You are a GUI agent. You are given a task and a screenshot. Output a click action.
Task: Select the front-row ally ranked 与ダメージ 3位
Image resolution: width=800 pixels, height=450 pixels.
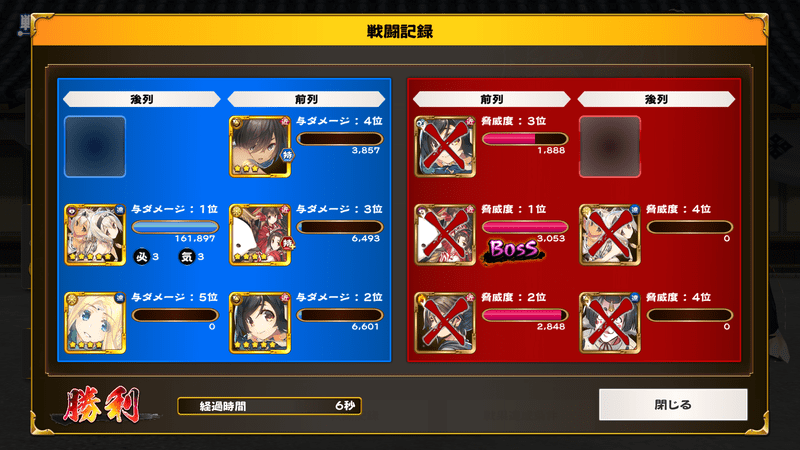[x=260, y=235]
